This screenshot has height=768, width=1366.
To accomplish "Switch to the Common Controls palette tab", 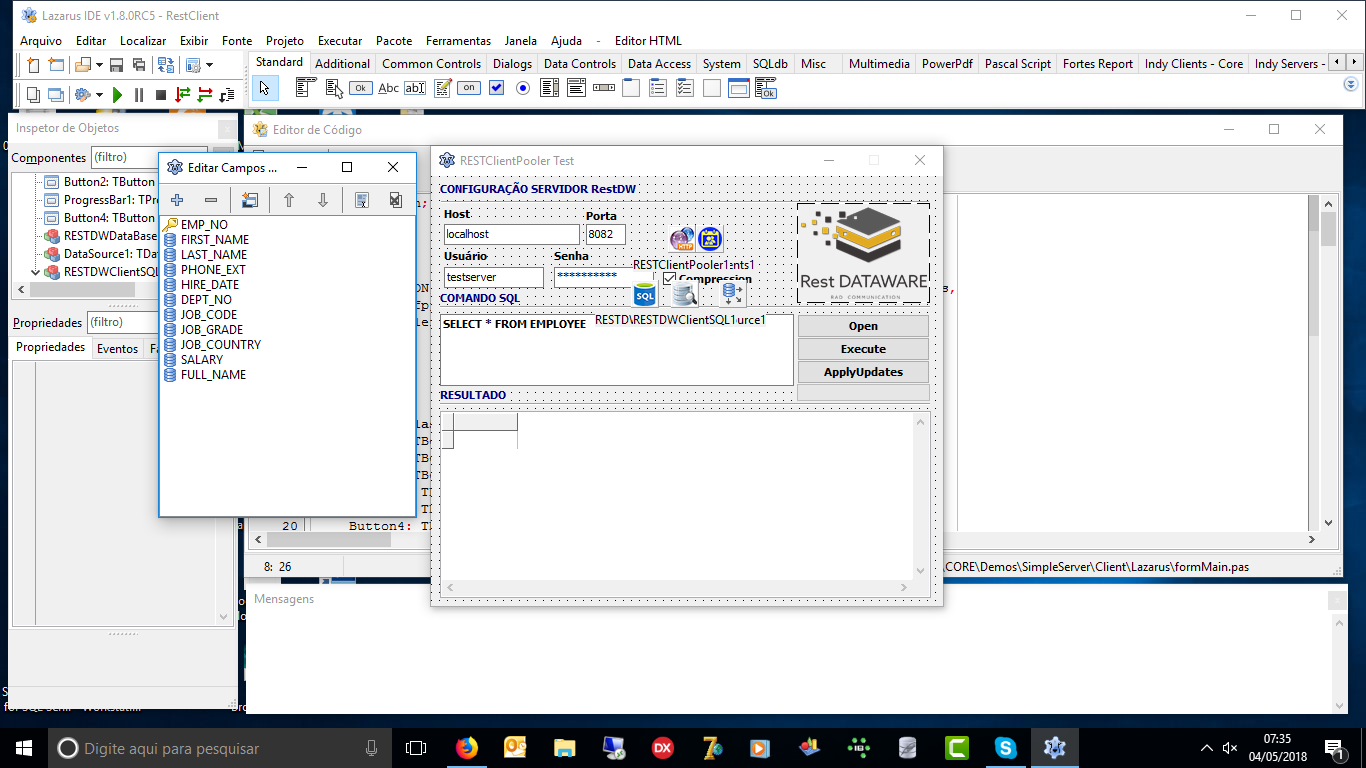I will click(x=431, y=63).
